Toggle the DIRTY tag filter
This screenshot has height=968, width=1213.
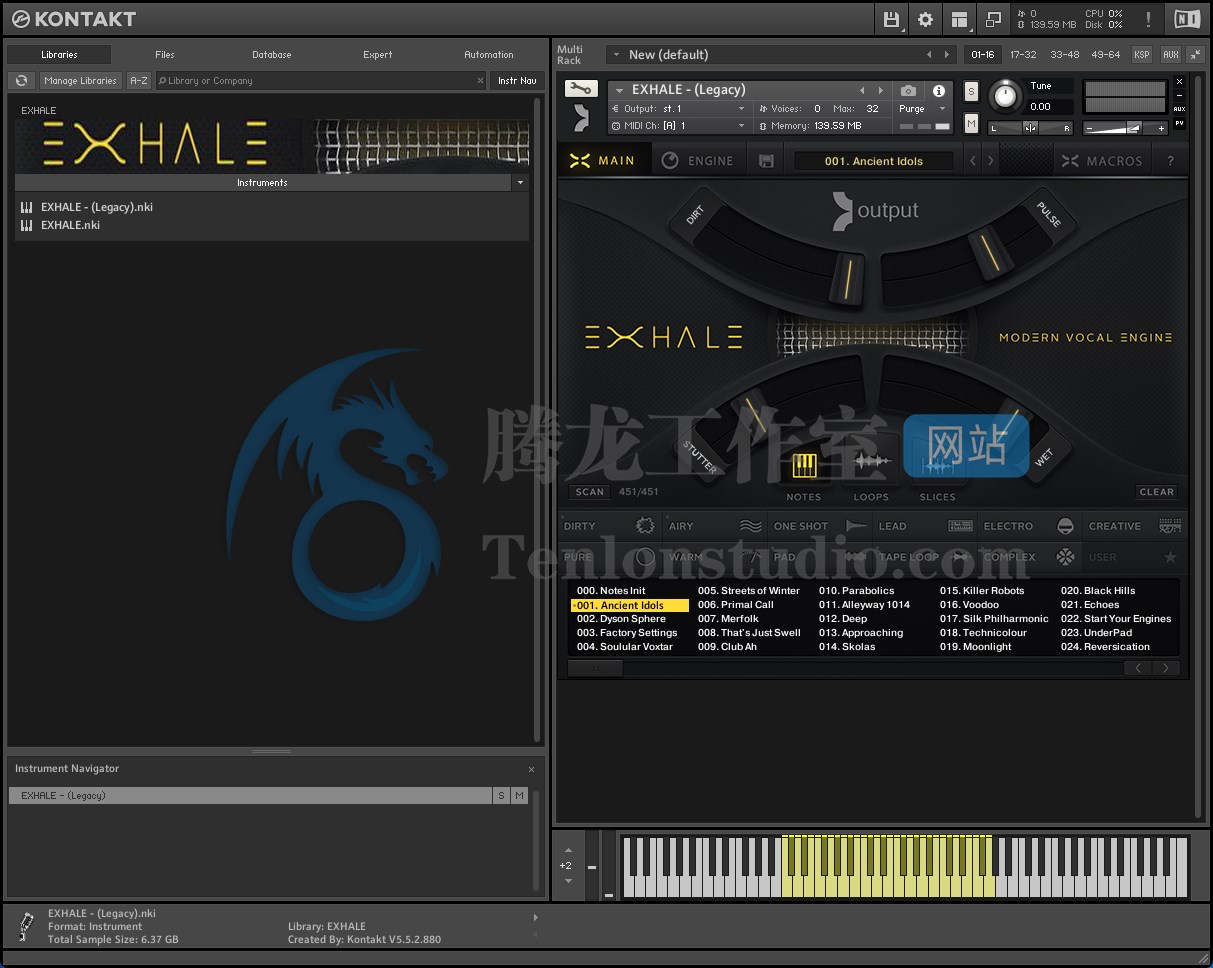tap(610, 526)
